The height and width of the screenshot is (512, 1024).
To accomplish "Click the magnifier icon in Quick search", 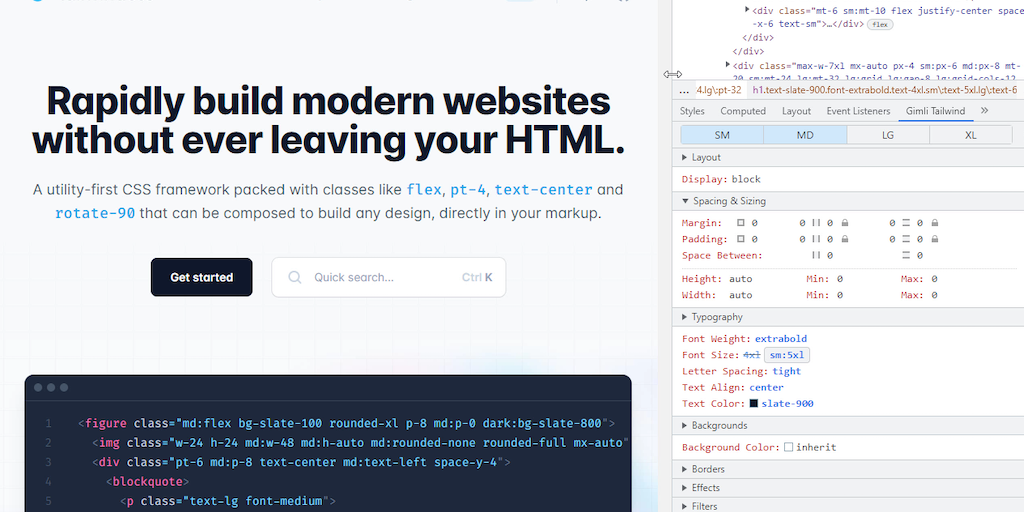I will [x=295, y=278].
